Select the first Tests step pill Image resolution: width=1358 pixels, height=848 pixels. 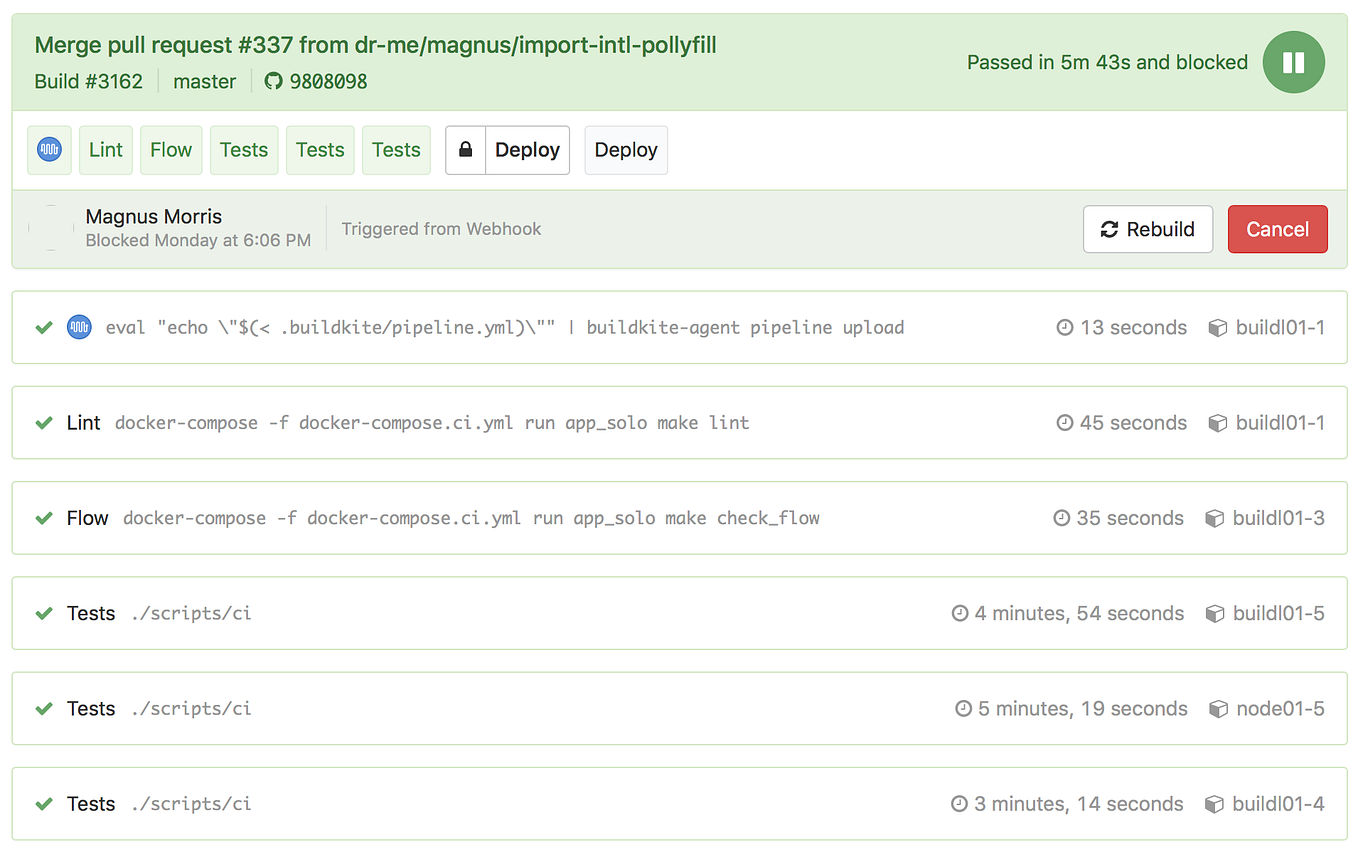pyautogui.click(x=244, y=150)
